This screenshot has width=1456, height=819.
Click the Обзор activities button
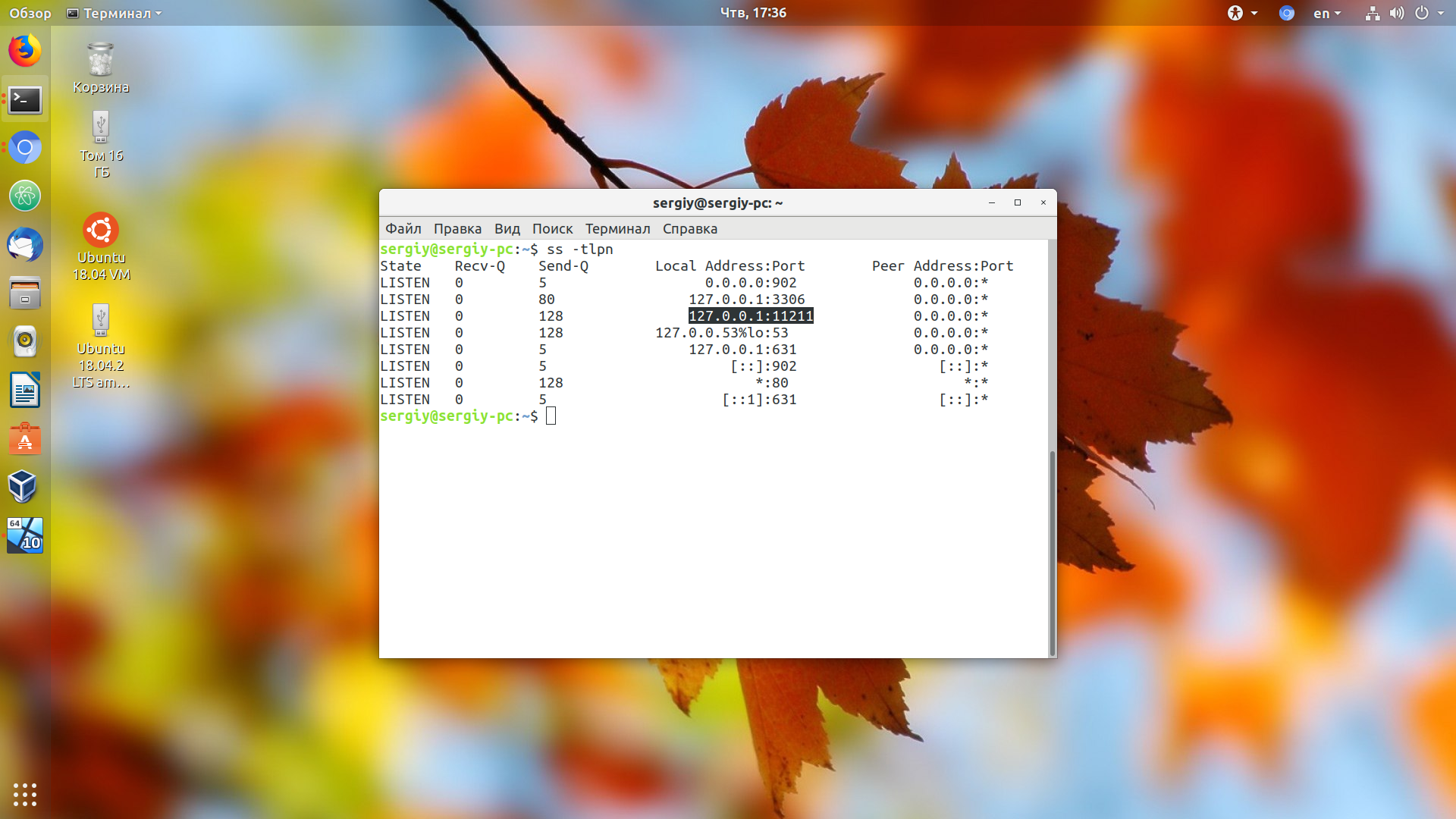[30, 13]
